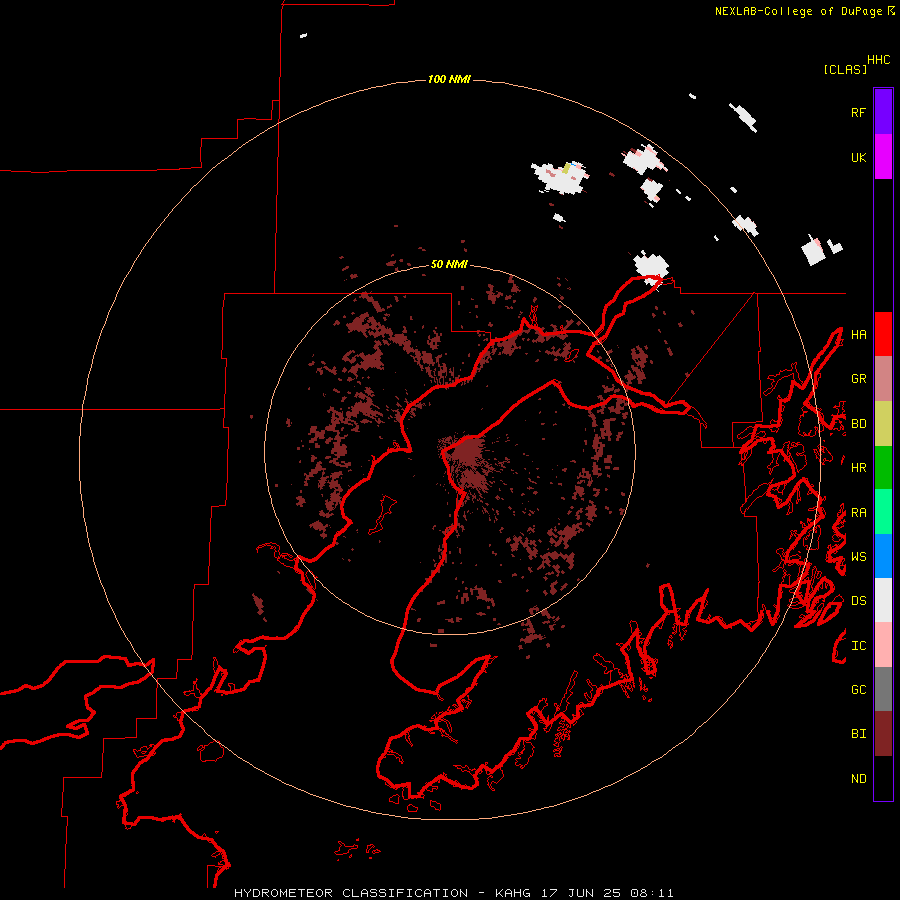Screen dimensions: 900x900
Task: Click the GR legend label
Action: click(858, 379)
